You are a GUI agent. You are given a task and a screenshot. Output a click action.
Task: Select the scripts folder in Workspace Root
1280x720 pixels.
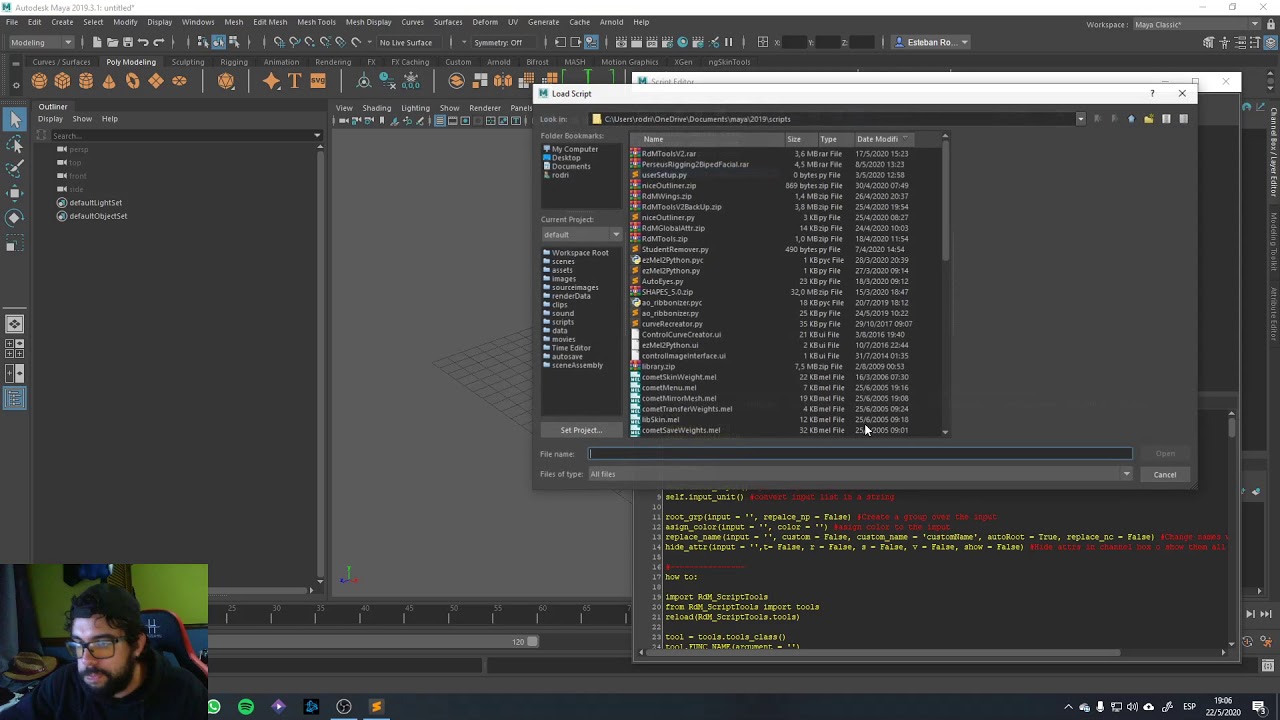tap(563, 322)
